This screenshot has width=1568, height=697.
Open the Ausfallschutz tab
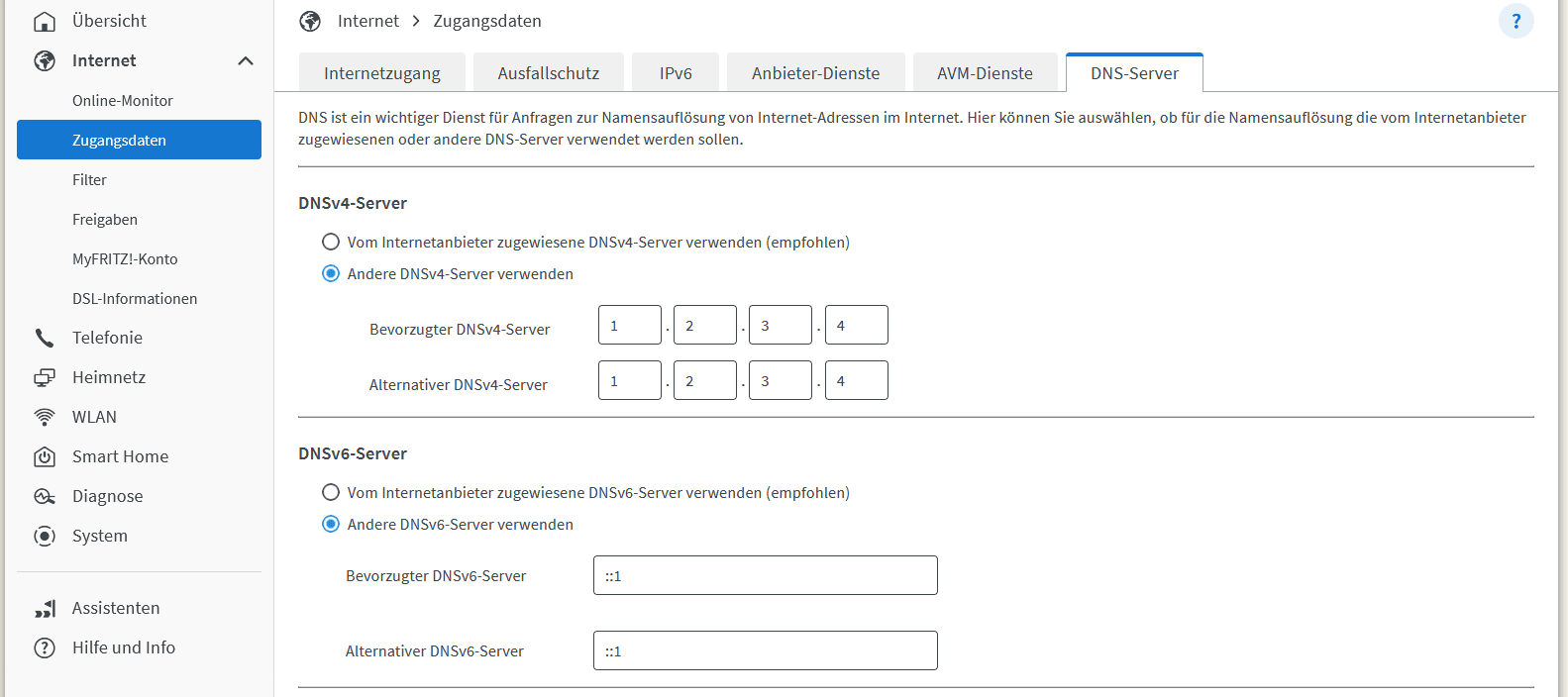click(x=548, y=73)
